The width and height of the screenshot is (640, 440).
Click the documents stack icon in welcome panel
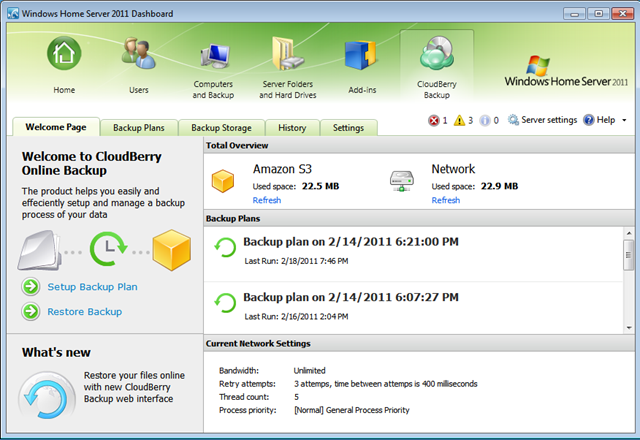[40, 250]
